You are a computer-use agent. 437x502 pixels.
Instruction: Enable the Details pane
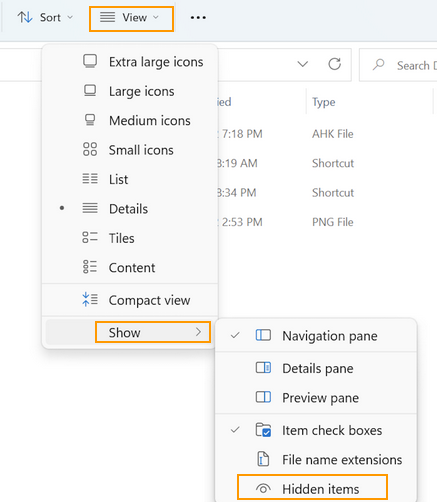316,368
